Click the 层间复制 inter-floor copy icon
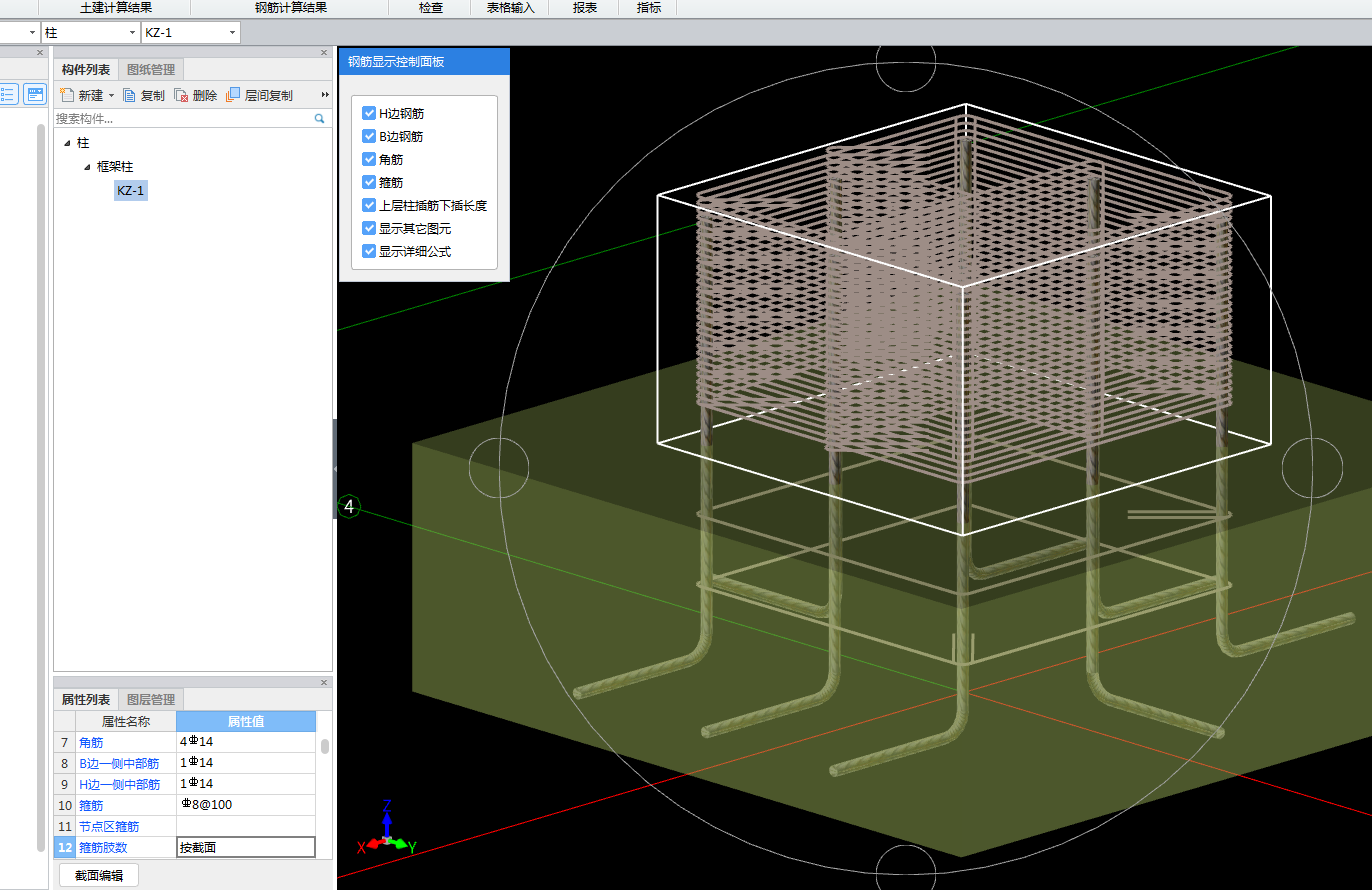The height and width of the screenshot is (890, 1372). (x=233, y=95)
